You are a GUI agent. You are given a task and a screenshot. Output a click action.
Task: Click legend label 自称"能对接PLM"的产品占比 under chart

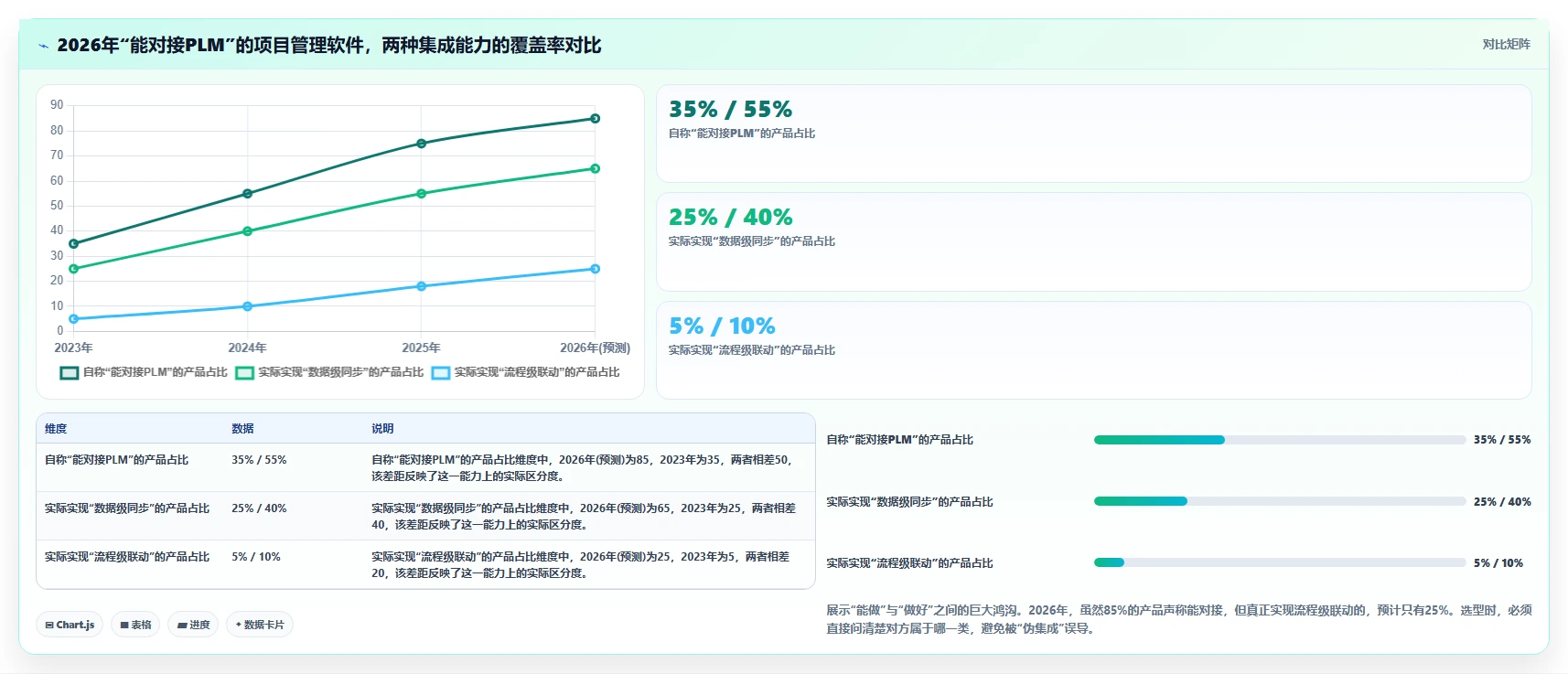click(x=155, y=372)
